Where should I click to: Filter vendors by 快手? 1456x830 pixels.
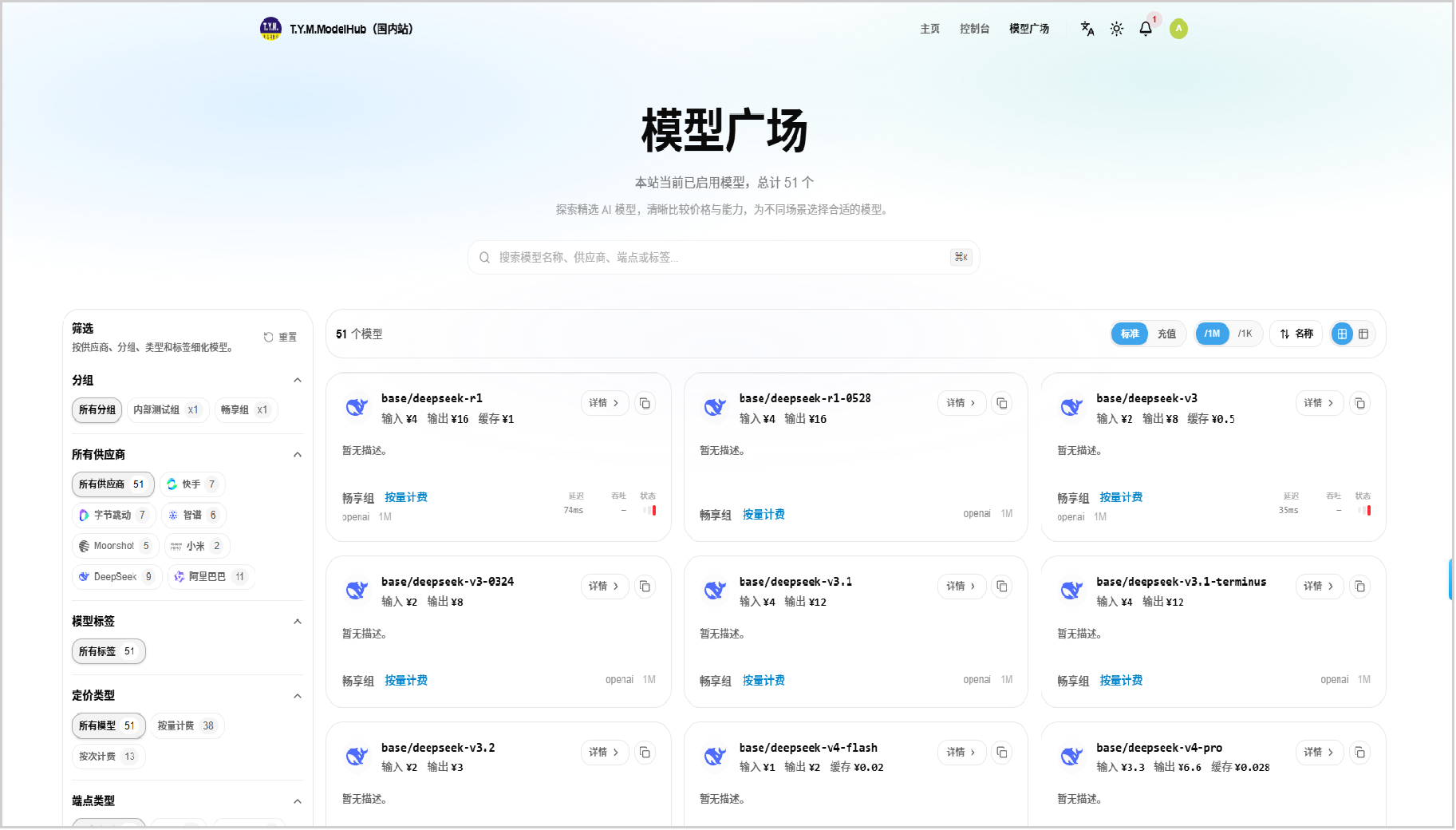point(193,484)
